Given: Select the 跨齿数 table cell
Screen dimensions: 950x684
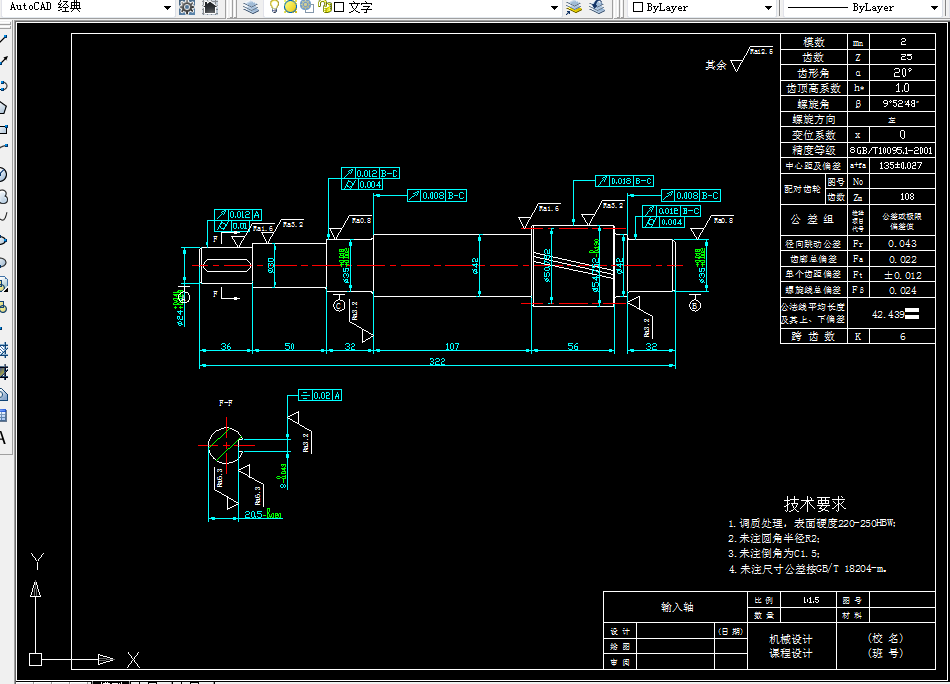Looking at the screenshot, I should pos(814,336).
